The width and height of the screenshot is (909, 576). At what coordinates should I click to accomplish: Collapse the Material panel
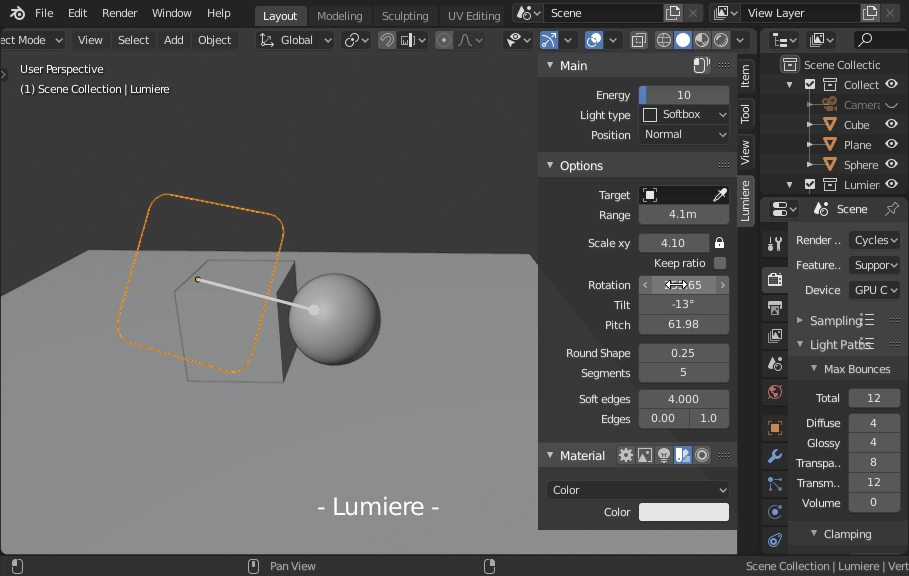[x=550, y=455]
